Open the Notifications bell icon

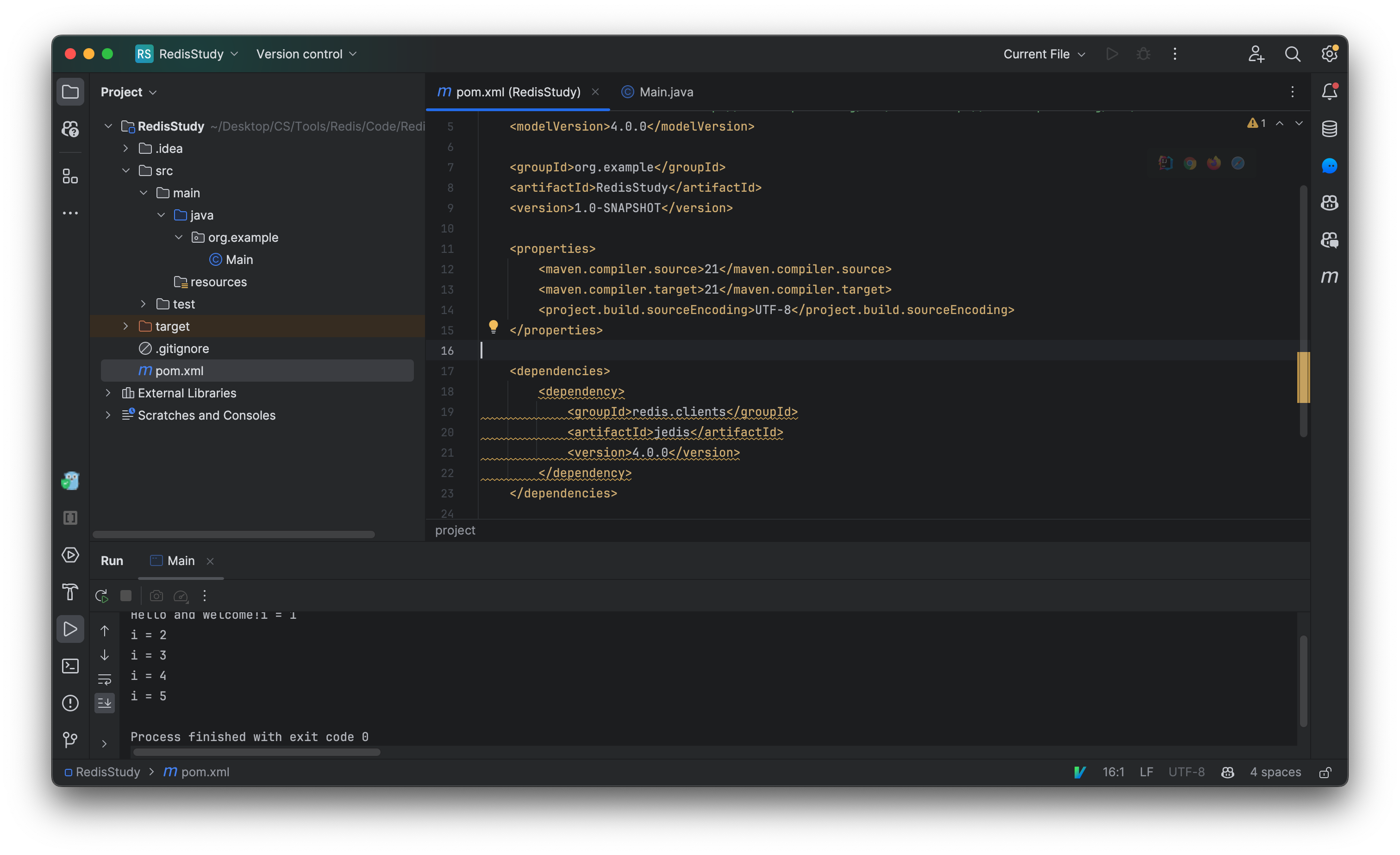click(x=1329, y=92)
